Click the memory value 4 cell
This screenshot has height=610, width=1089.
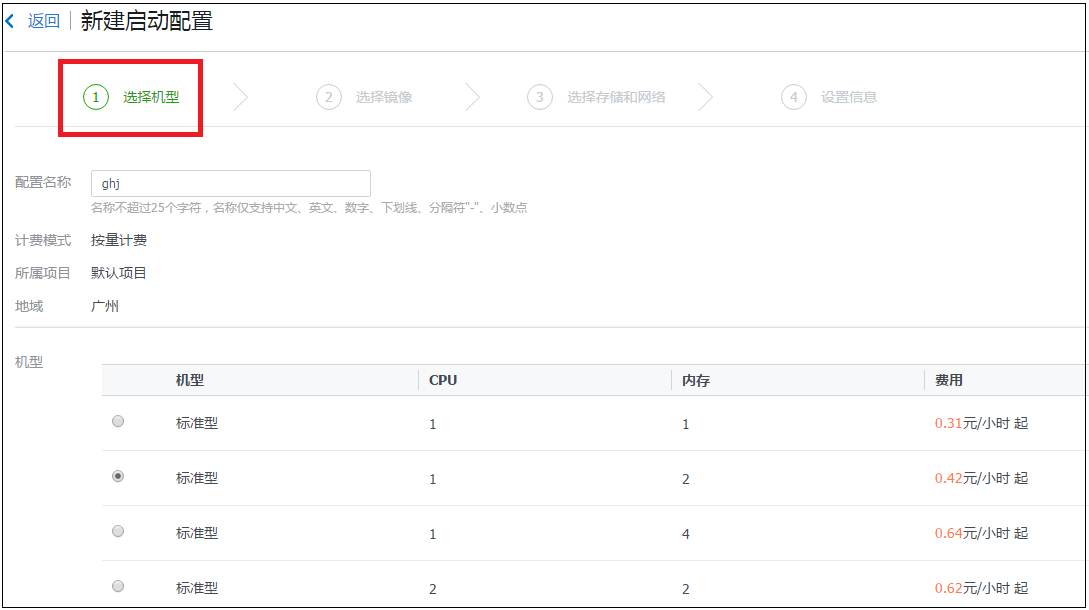[685, 534]
